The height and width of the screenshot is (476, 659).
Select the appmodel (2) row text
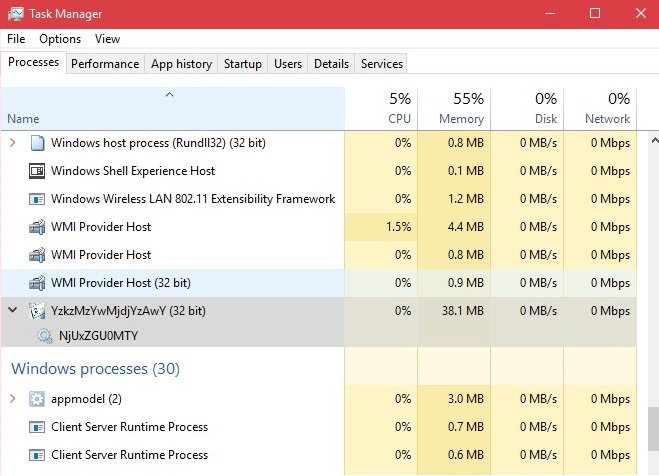[86, 399]
